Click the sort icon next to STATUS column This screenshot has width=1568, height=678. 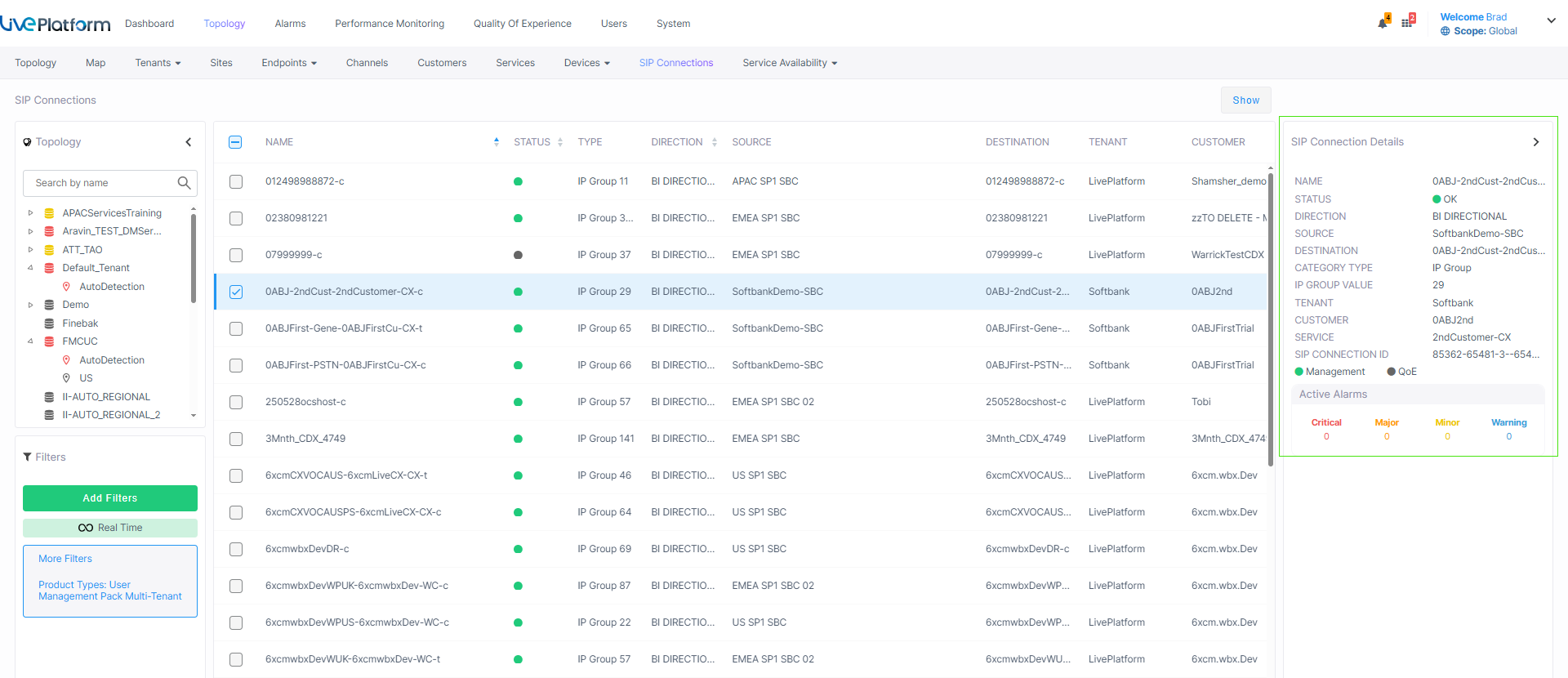click(x=560, y=142)
